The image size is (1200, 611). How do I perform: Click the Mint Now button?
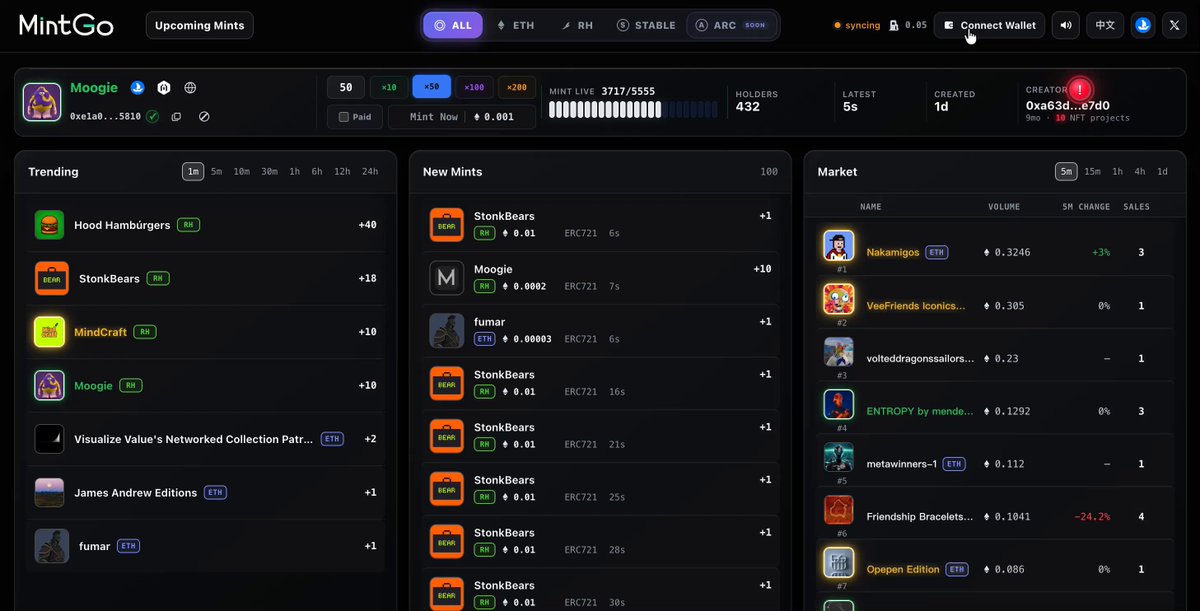461,117
